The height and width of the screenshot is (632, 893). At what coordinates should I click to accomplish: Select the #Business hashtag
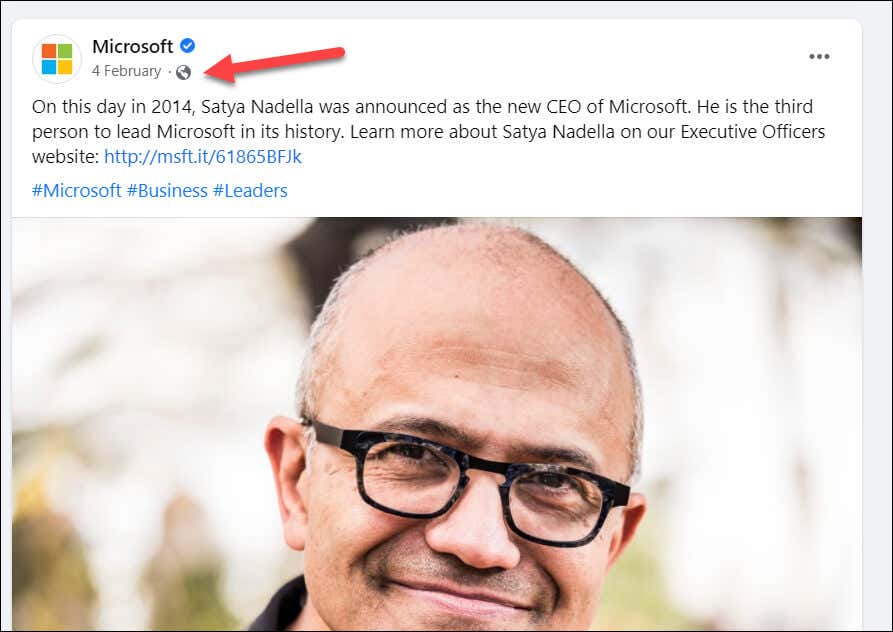[x=167, y=190]
